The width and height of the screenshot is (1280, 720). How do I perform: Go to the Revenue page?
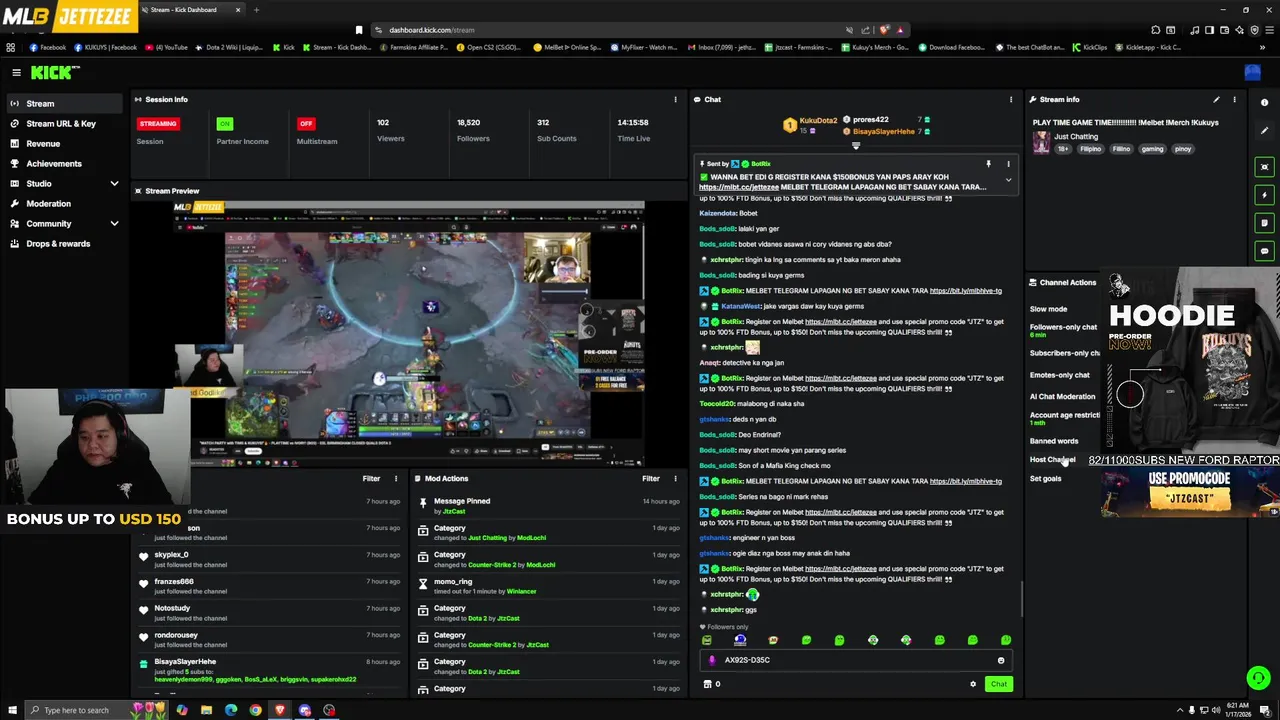(64, 144)
